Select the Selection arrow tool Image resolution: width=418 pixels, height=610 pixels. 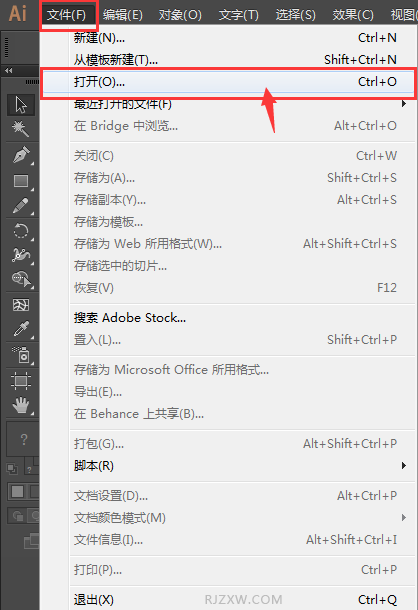click(21, 105)
